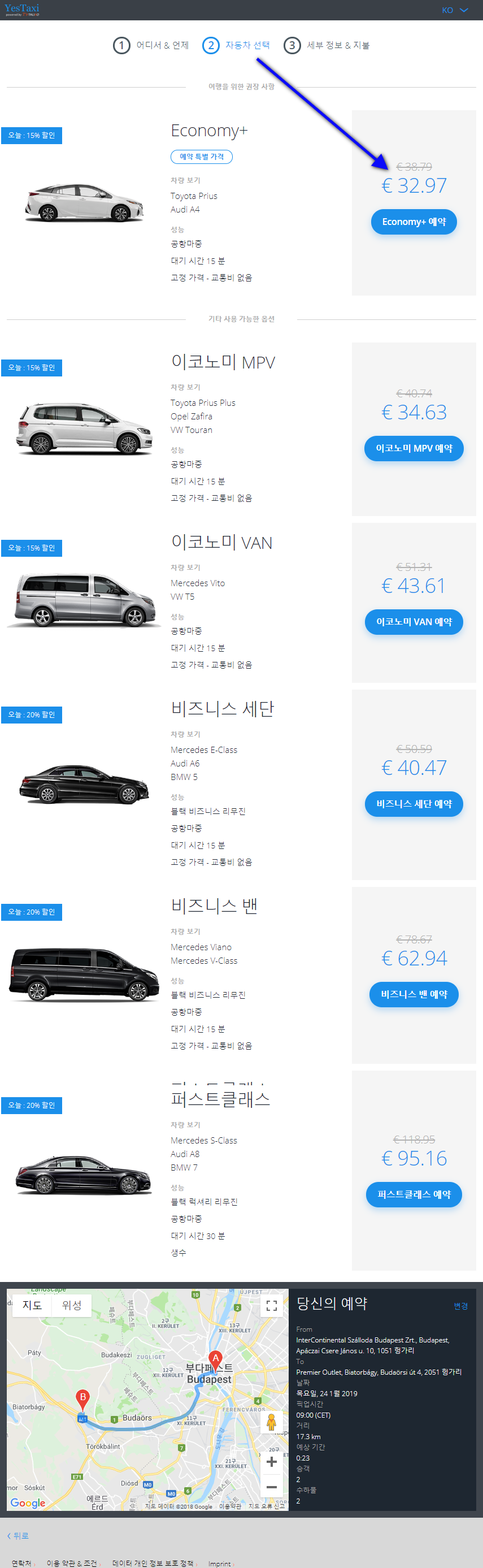Open step 3 세부 정보 & 지불

pyautogui.click(x=327, y=46)
